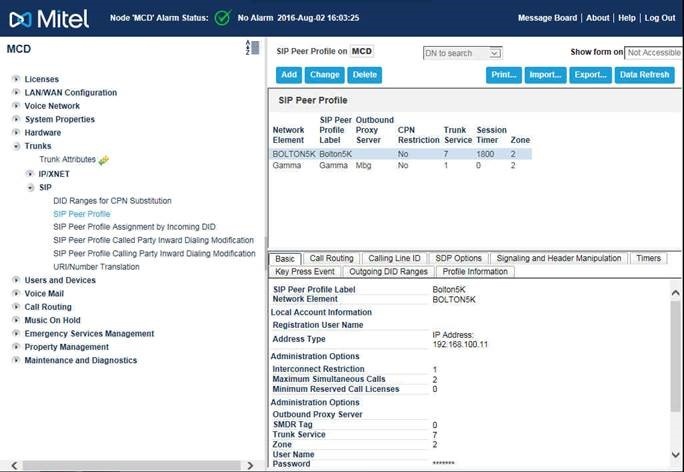Open the SDP Options tab
The image size is (684, 472).
(458, 258)
